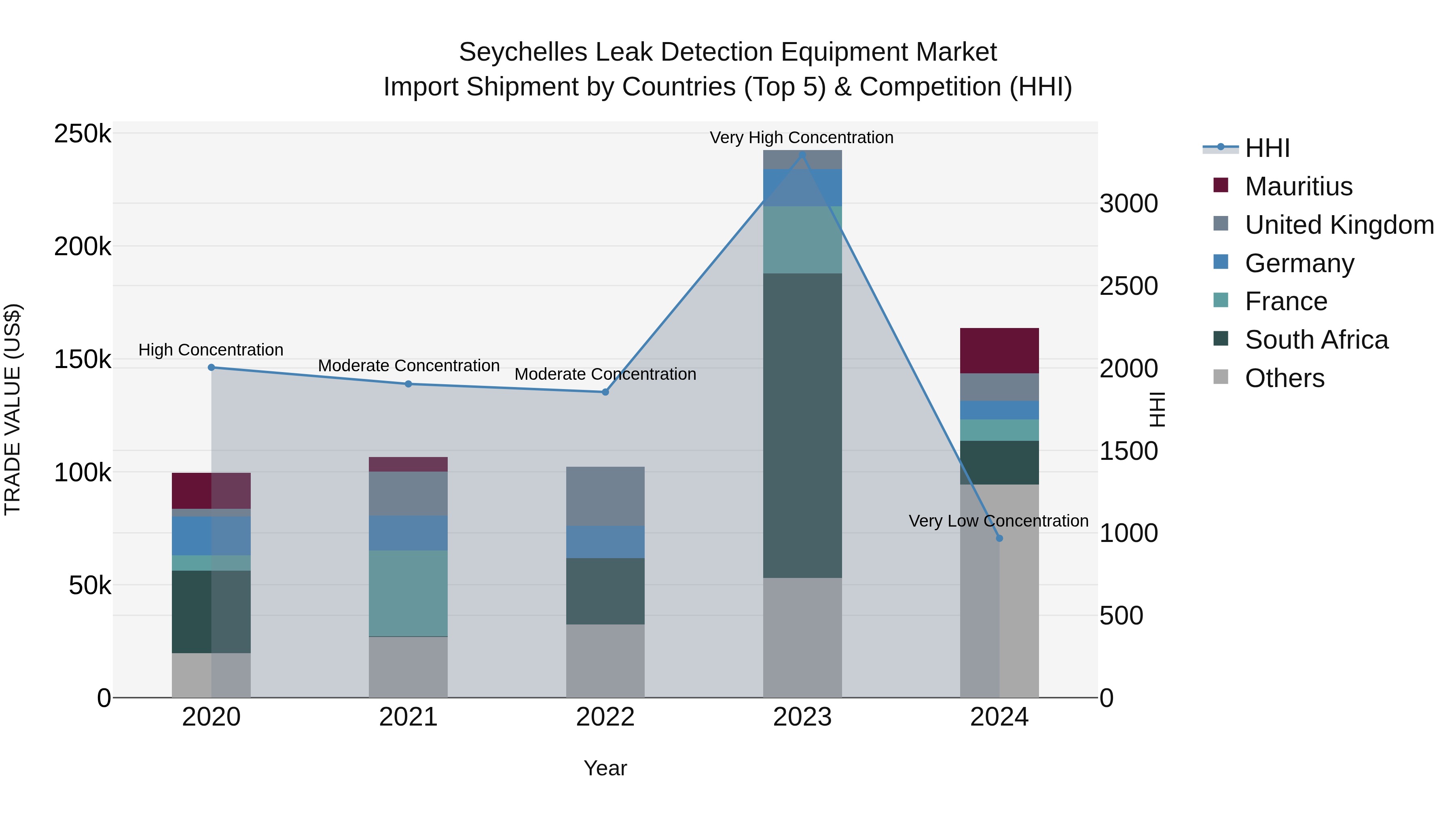Click the 2020 South Africa bar segment
The image size is (1456, 819).
click(212, 612)
